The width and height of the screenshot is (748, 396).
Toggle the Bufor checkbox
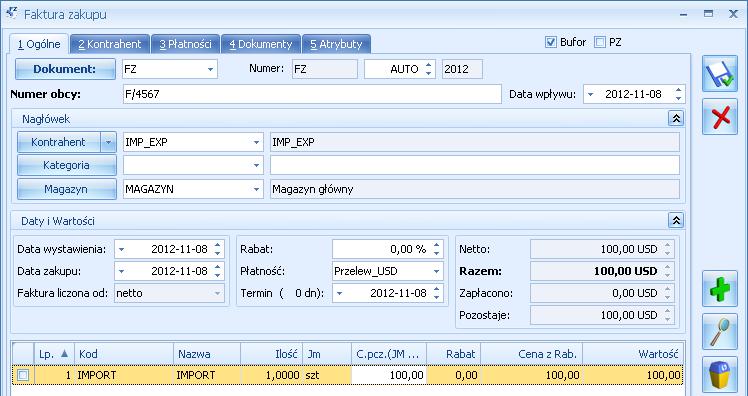point(551,42)
